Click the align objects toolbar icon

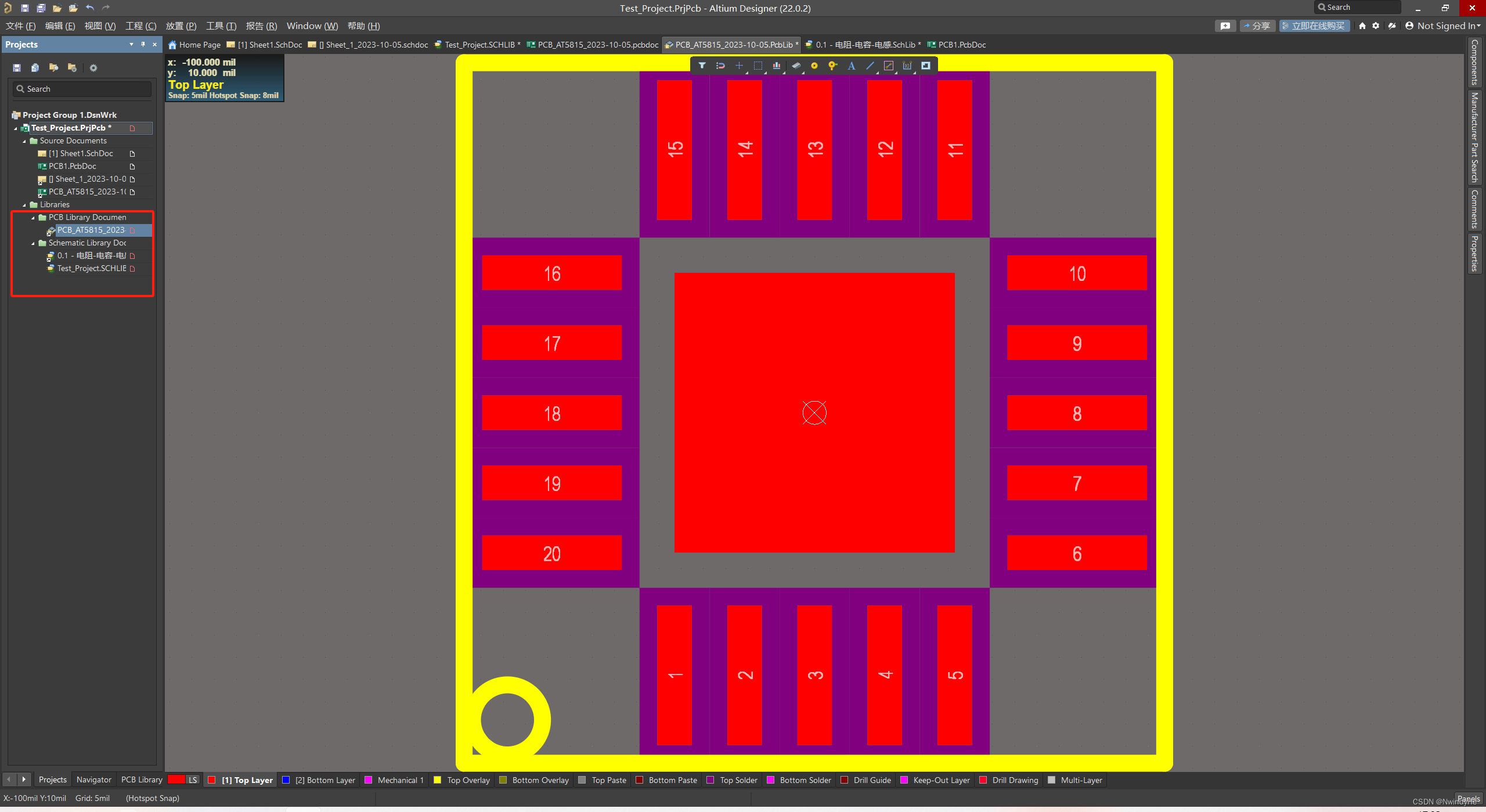tap(776, 66)
